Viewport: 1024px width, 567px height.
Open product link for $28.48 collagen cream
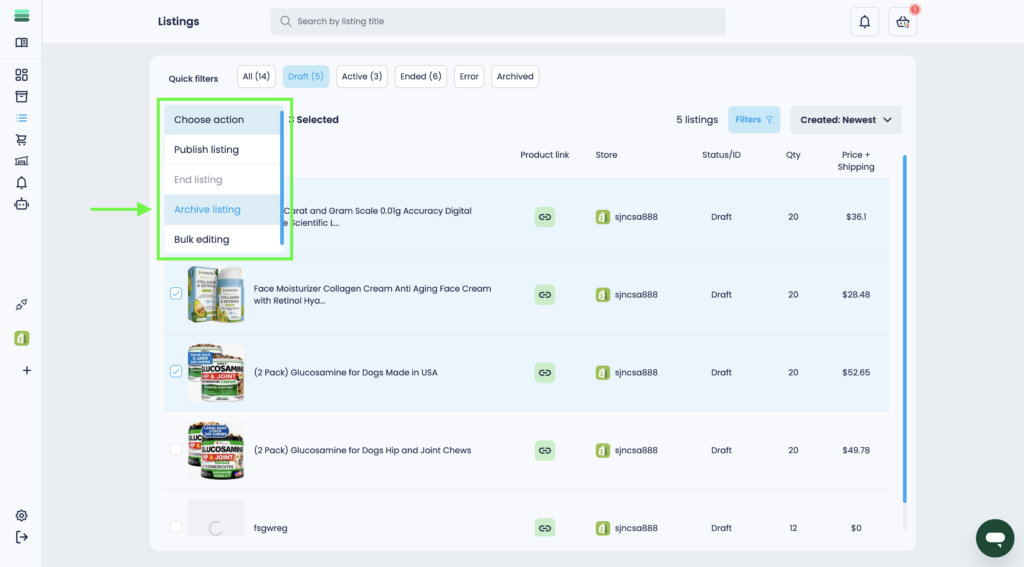pyautogui.click(x=544, y=295)
